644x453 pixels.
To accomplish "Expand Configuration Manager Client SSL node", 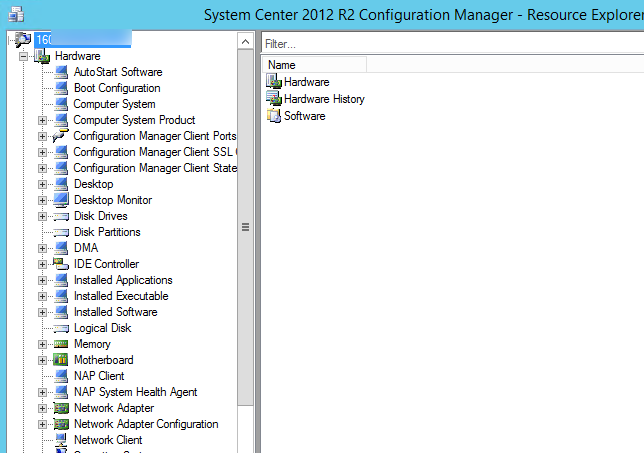I will pyautogui.click(x=42, y=152).
